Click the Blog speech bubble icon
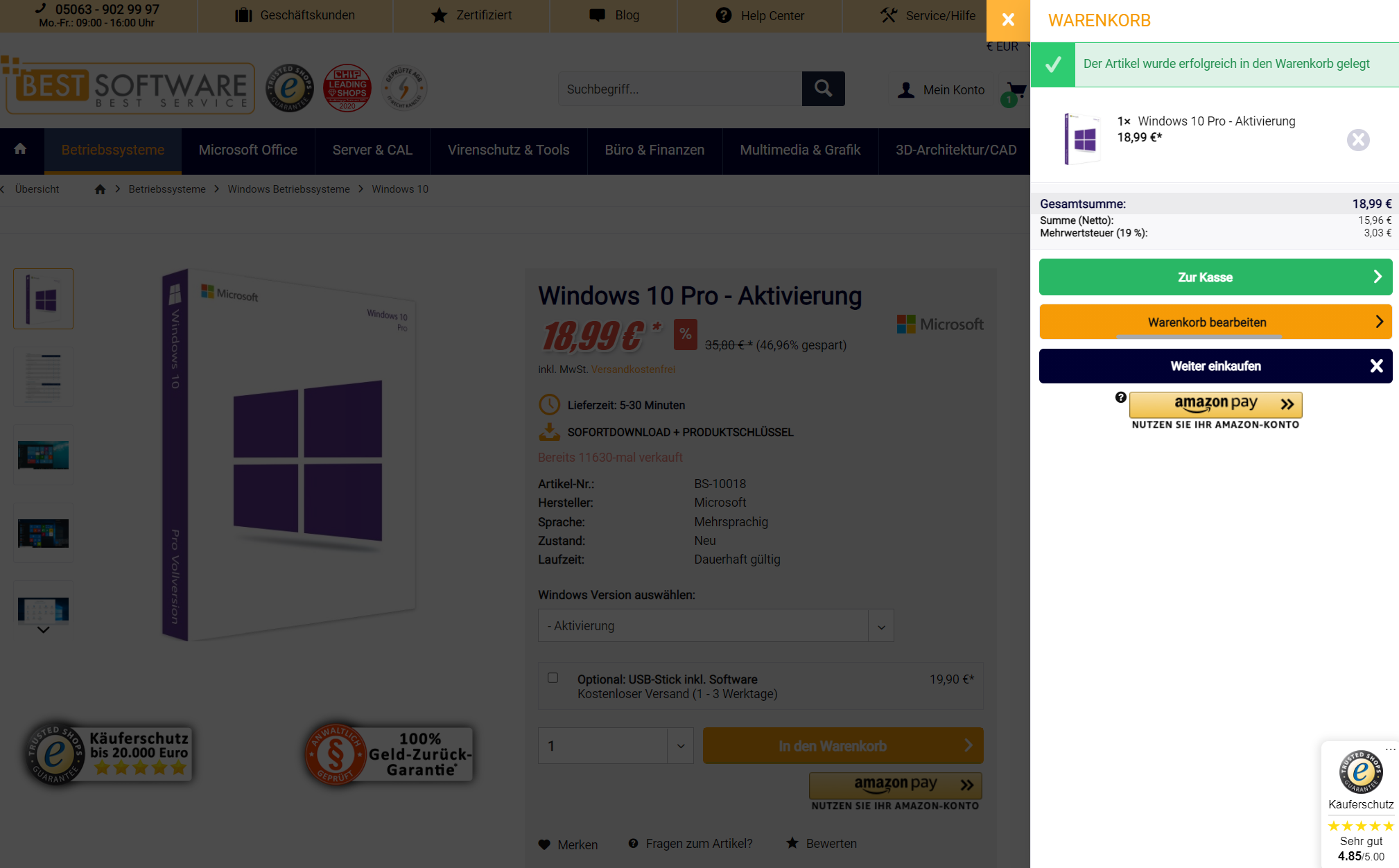This screenshot has height=868, width=1399. (596, 15)
